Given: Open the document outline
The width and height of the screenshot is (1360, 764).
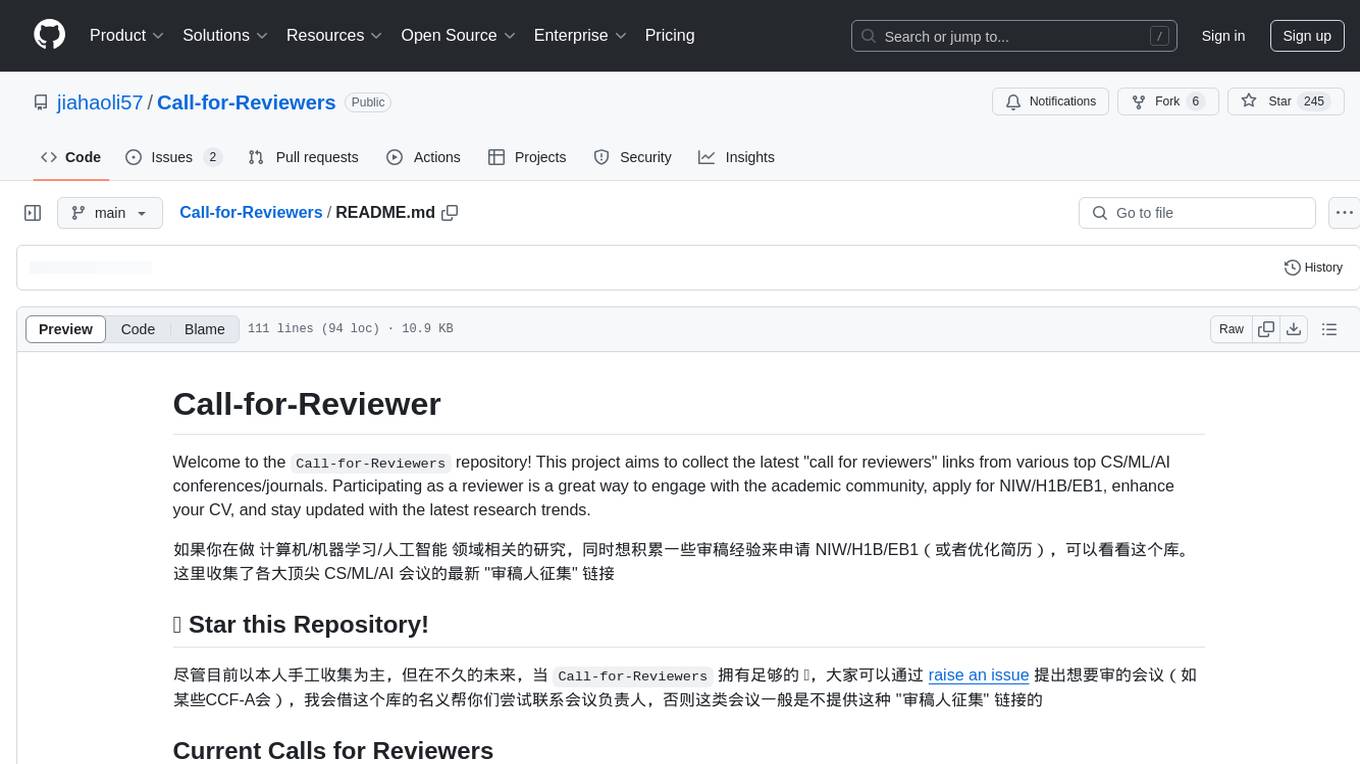Looking at the screenshot, I should [1329, 329].
